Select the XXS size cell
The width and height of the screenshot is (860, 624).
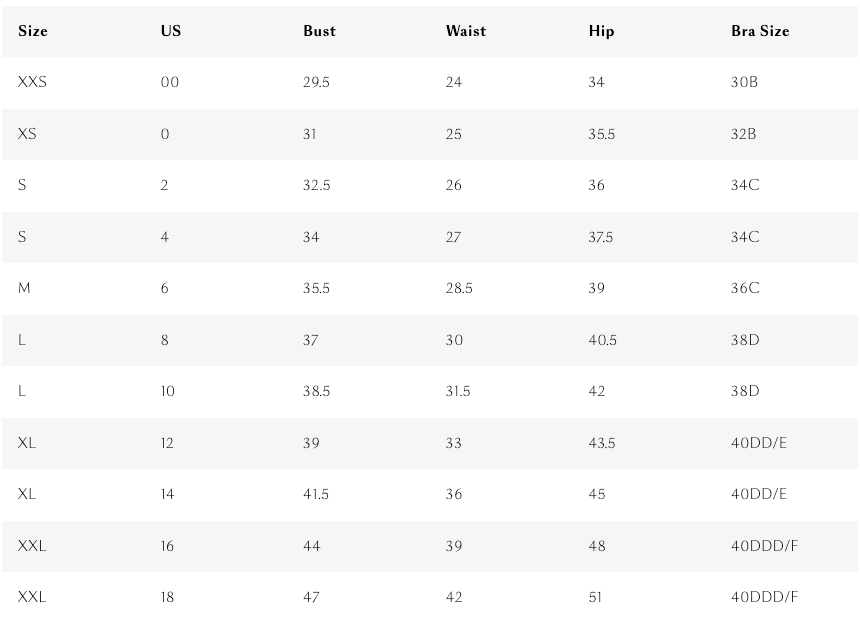(32, 82)
